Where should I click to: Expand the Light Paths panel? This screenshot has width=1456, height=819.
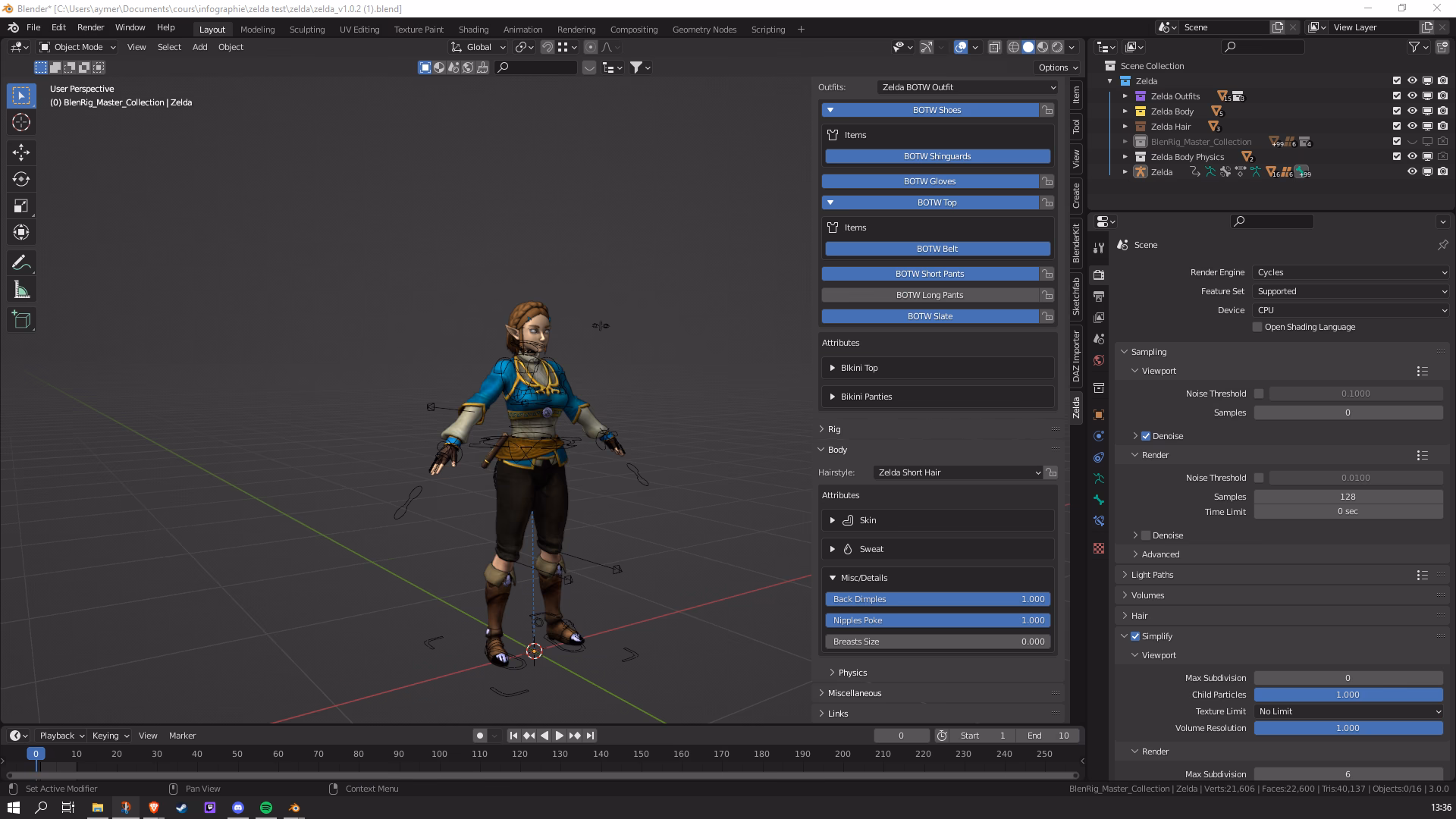point(1152,575)
